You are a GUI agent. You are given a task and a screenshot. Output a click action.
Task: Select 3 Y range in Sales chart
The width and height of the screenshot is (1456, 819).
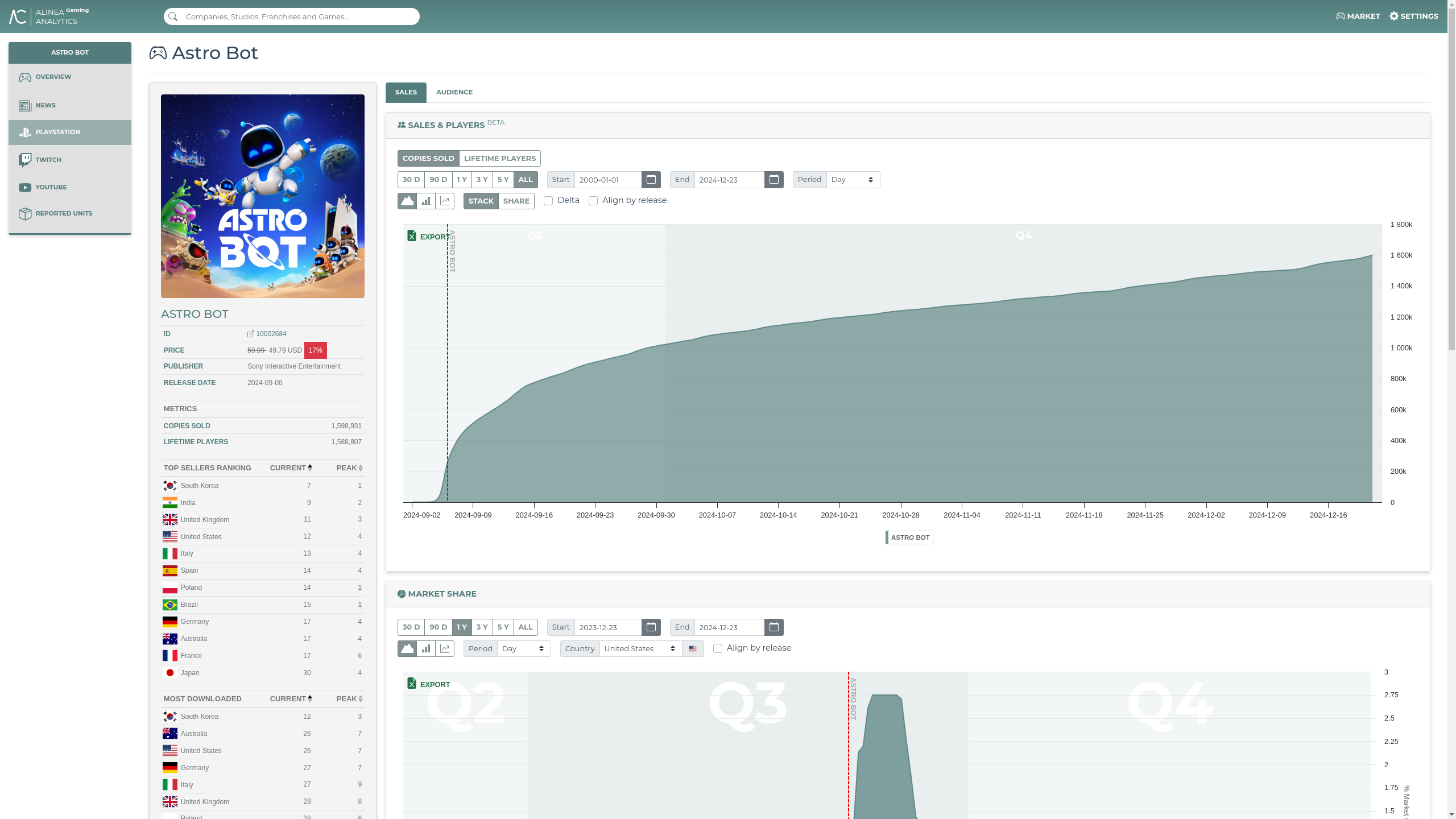pos(482,180)
